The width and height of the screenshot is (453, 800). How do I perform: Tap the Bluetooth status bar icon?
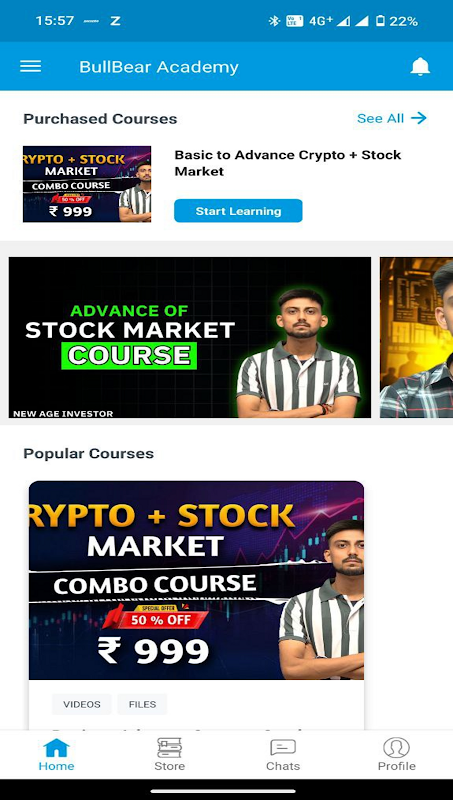tap(274, 21)
